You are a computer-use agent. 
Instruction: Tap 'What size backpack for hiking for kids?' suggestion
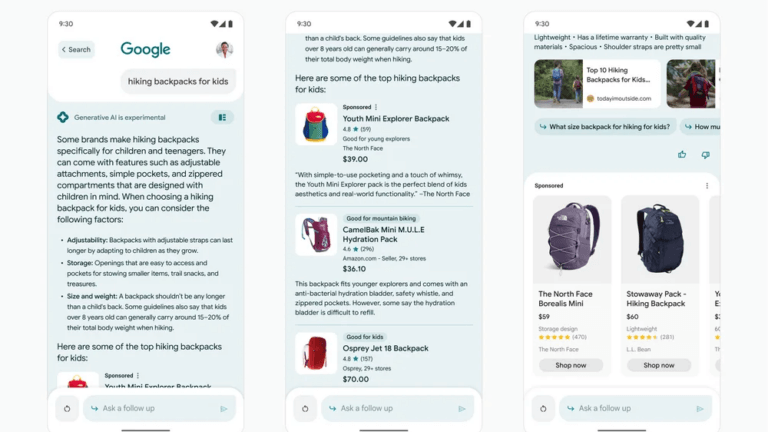(603, 127)
